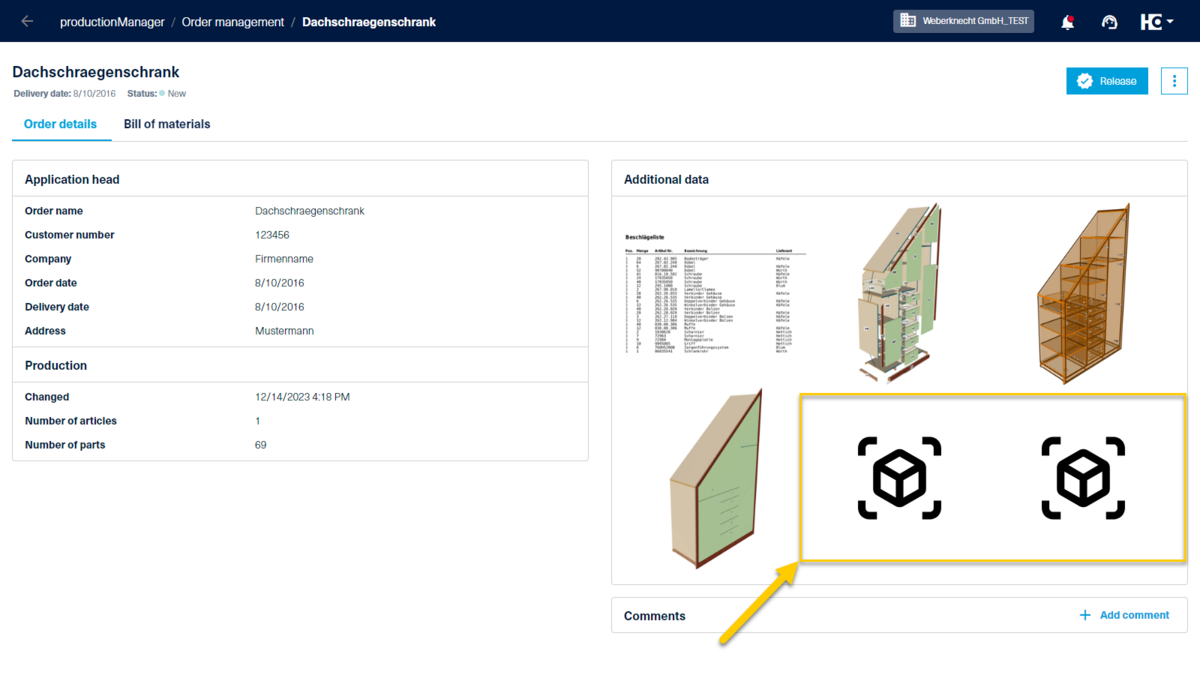
Task: Open Order management from the breadcrumb
Action: pos(233,21)
